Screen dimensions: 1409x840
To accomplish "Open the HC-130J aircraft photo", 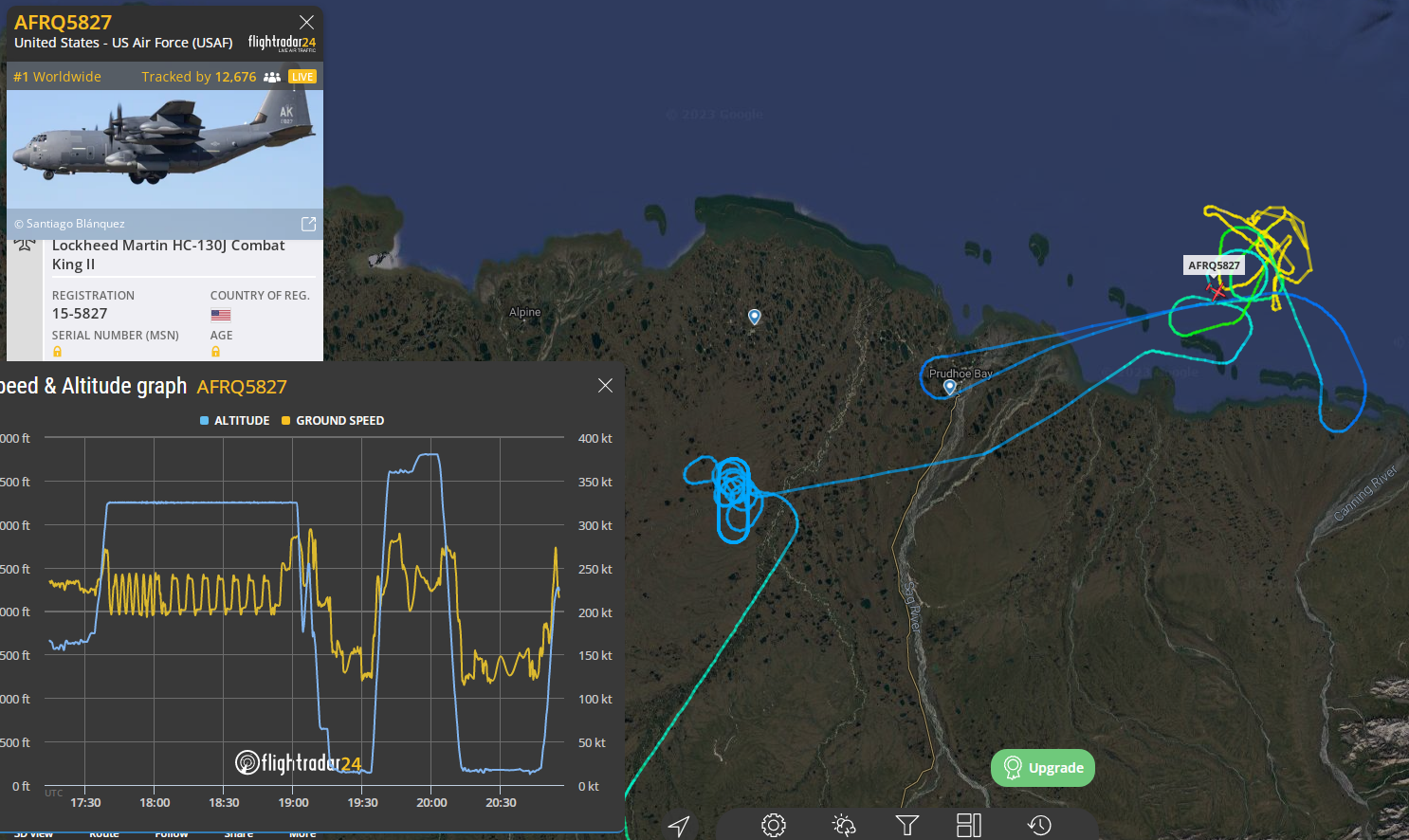I will (x=165, y=149).
